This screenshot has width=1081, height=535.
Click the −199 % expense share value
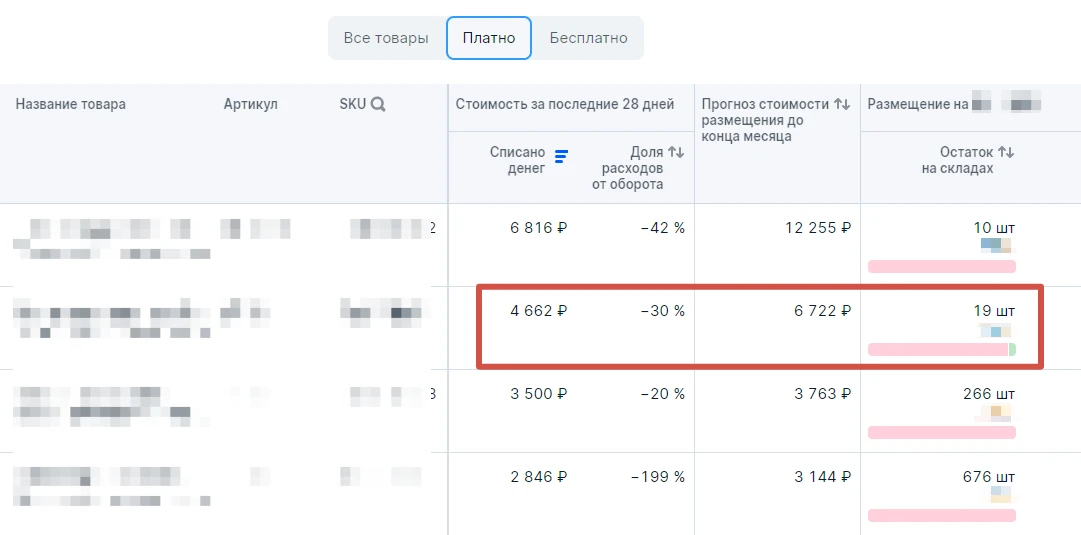(658, 477)
